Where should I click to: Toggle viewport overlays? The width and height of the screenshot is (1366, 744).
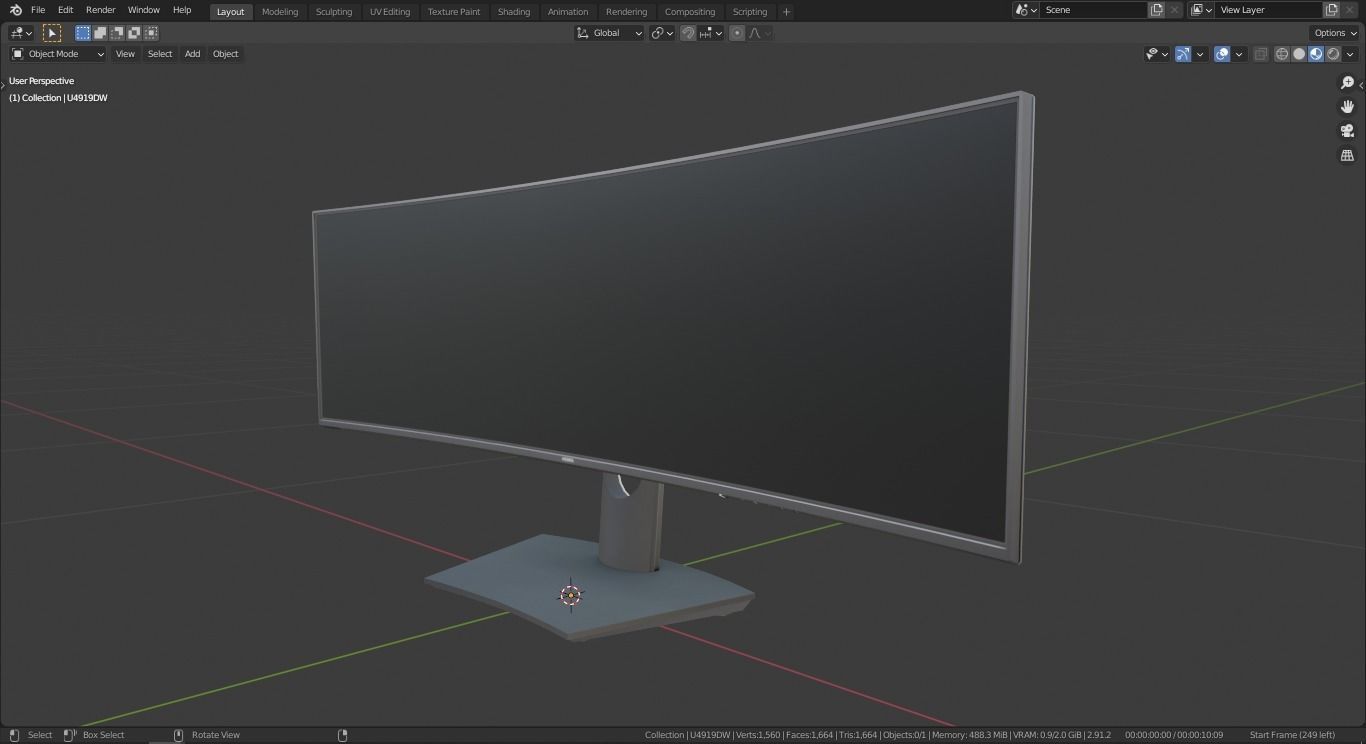tap(1222, 54)
